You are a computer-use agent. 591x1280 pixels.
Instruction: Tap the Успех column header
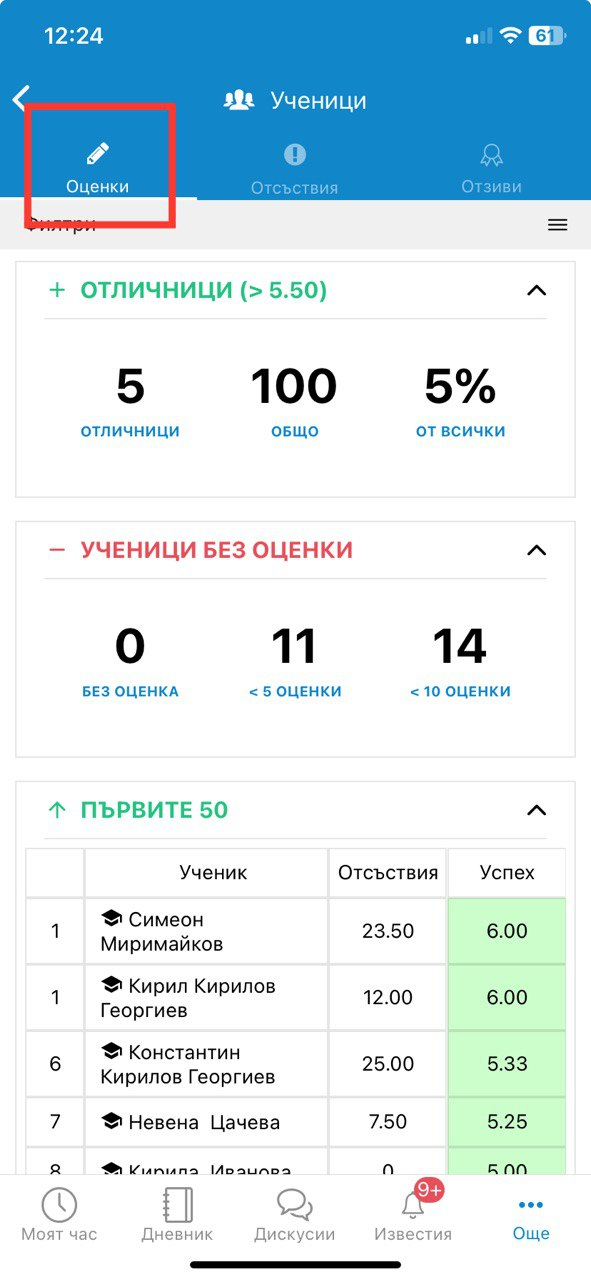click(x=507, y=873)
